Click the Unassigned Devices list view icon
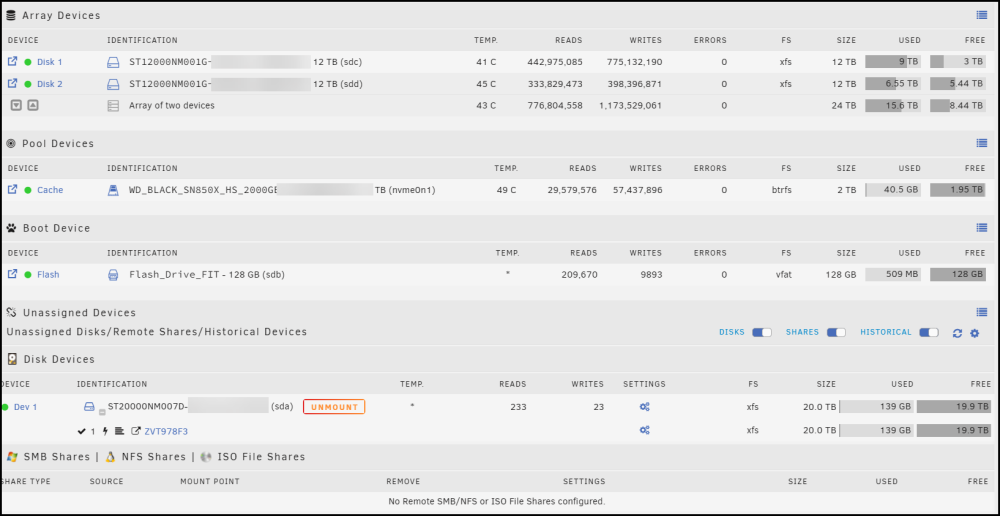The image size is (1000, 516). pyautogui.click(x=982, y=313)
